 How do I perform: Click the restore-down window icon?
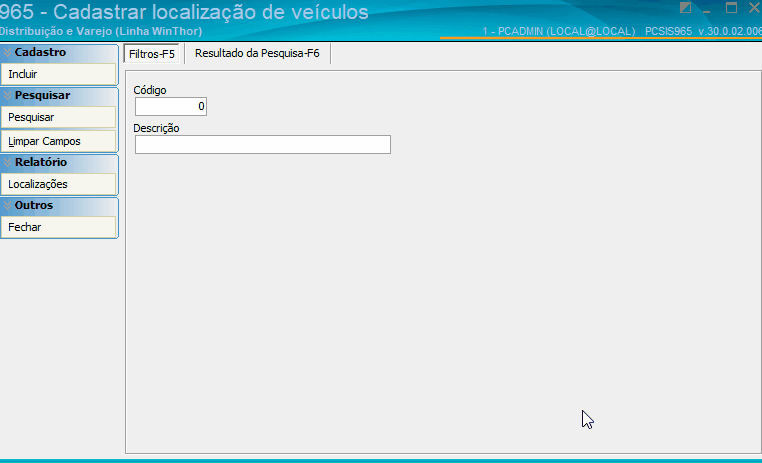click(x=685, y=7)
